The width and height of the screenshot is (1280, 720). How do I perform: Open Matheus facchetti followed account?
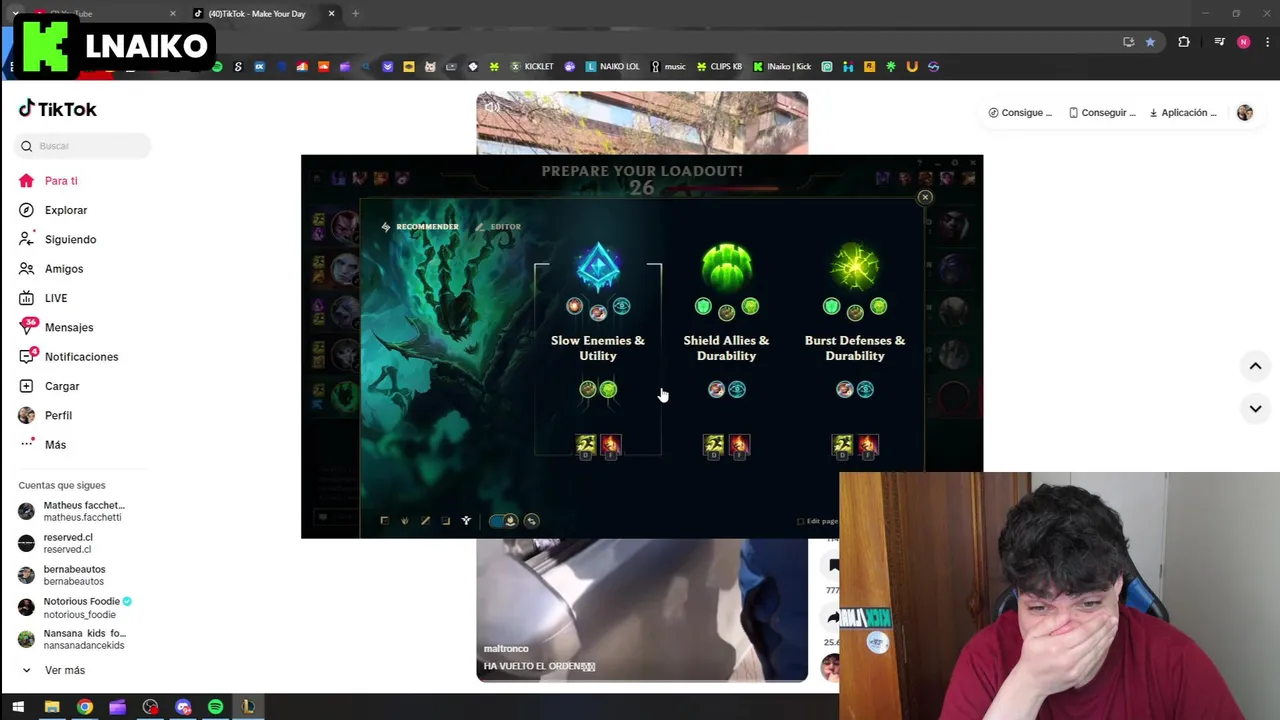pyautogui.click(x=72, y=511)
